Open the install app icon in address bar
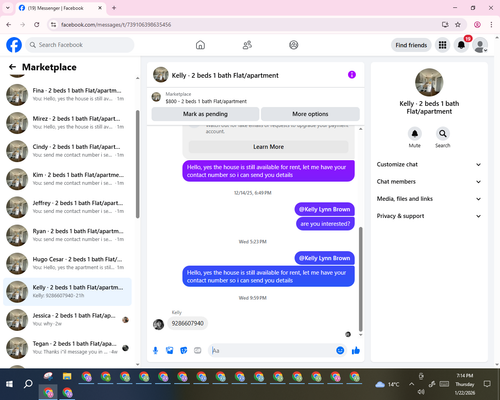 [445, 24]
